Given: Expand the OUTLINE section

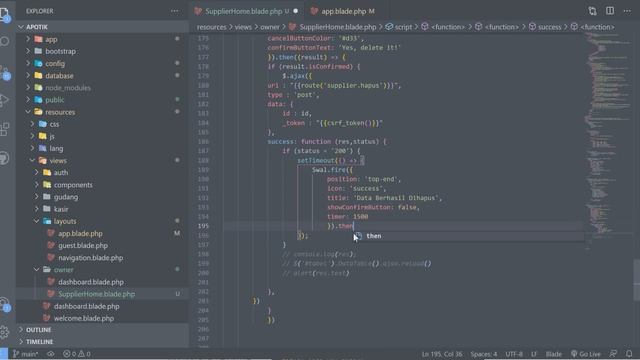Looking at the screenshot, I should tap(102, 330).
